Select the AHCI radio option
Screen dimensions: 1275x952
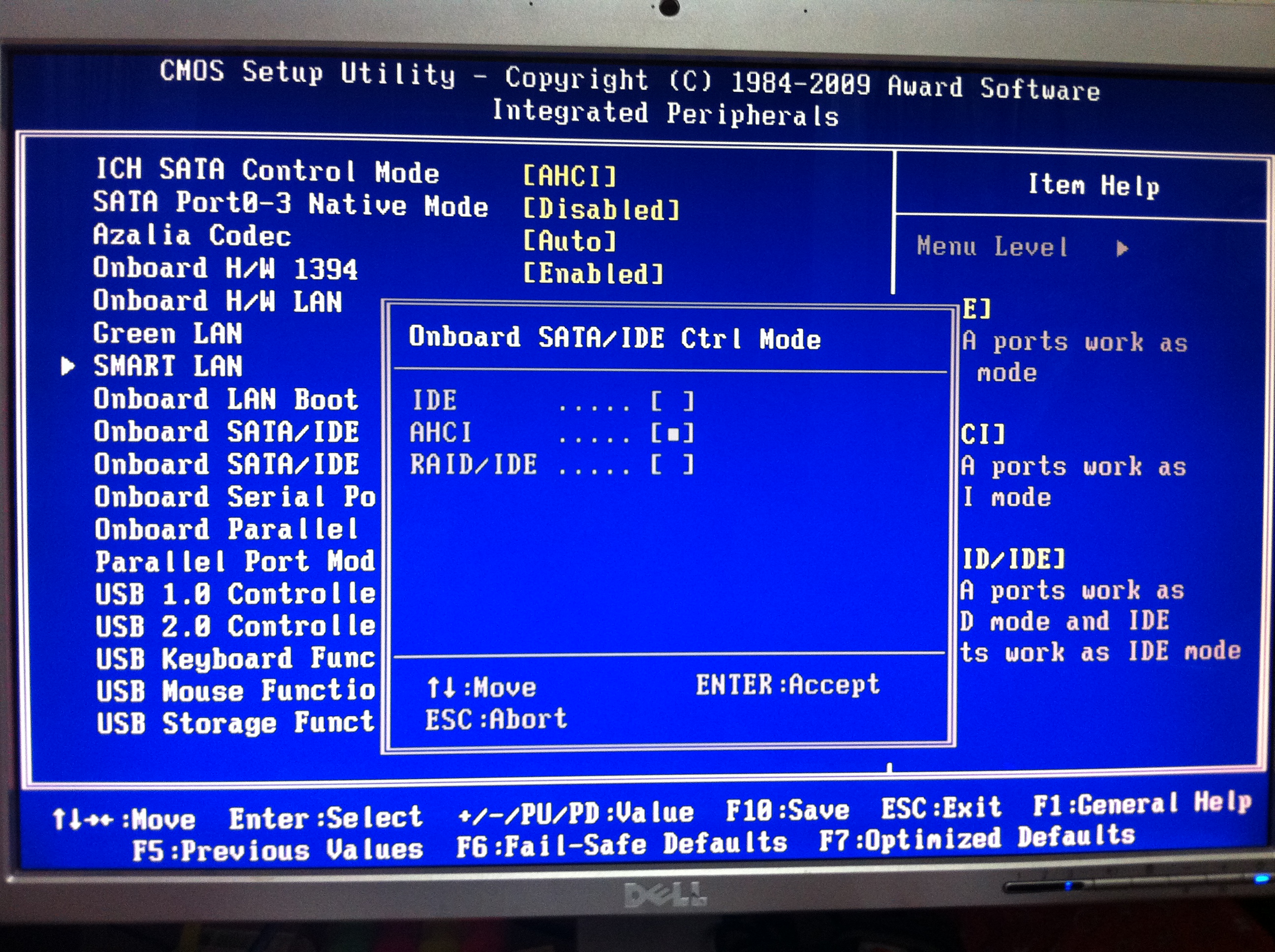(672, 433)
